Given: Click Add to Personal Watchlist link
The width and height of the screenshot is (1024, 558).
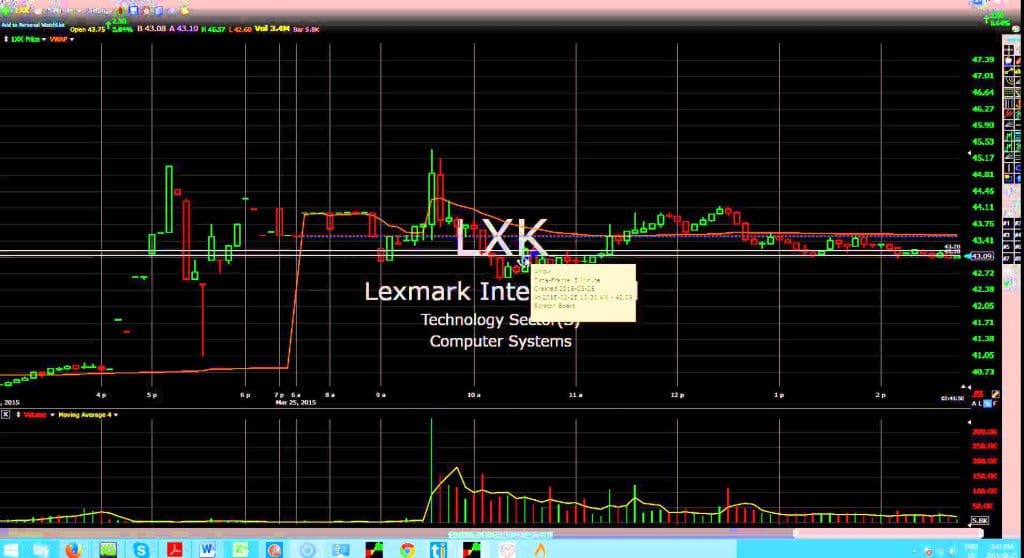Looking at the screenshot, I should (33, 25).
